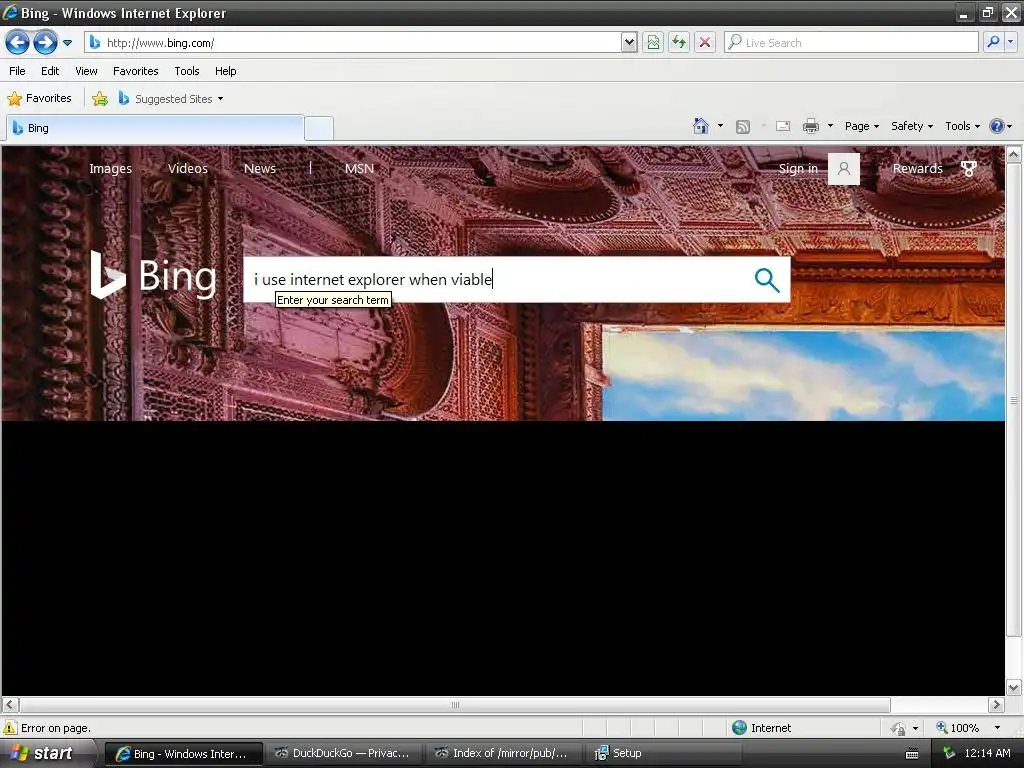Click the RSS feeds icon
Image resolution: width=1024 pixels, height=768 pixels.
pyautogui.click(x=743, y=127)
